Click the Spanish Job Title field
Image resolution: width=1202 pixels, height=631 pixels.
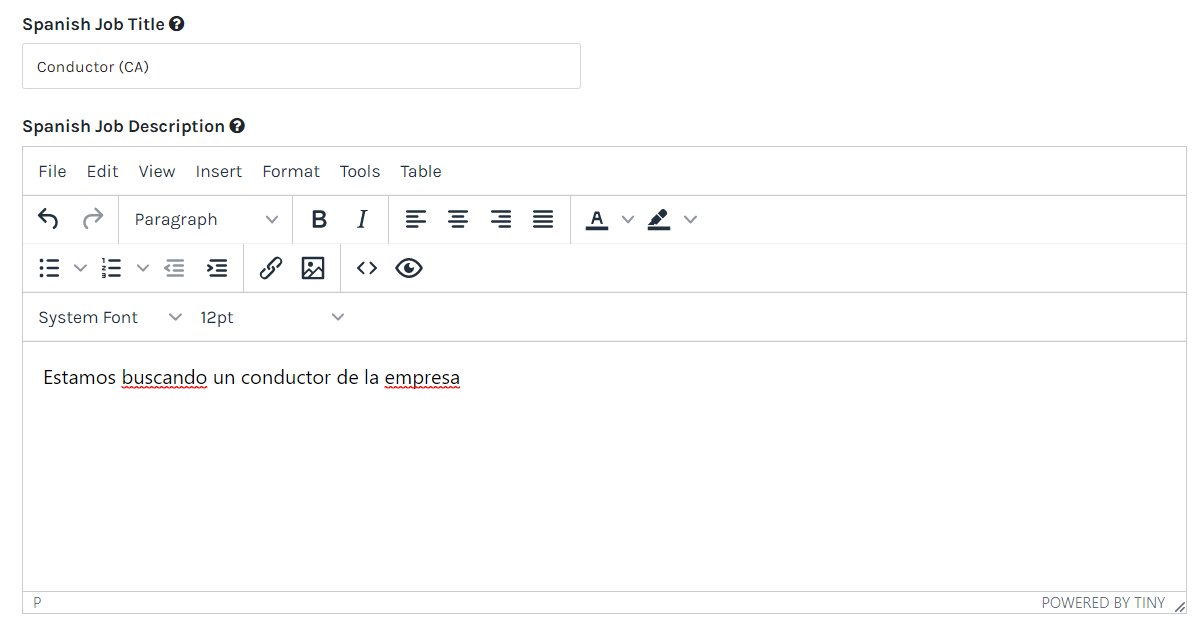point(301,66)
